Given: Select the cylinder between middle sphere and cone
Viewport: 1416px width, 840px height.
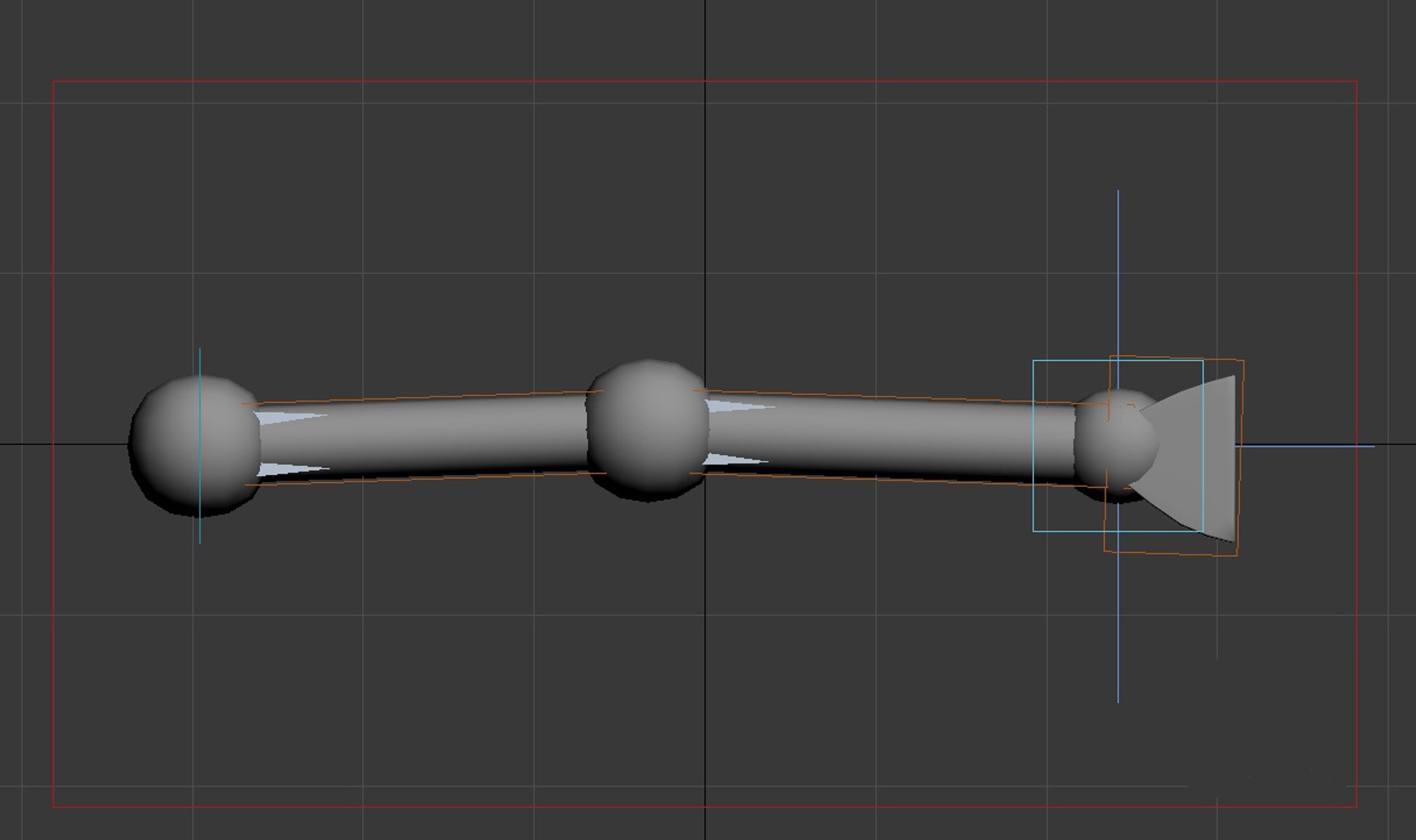Looking at the screenshot, I should click(891, 436).
